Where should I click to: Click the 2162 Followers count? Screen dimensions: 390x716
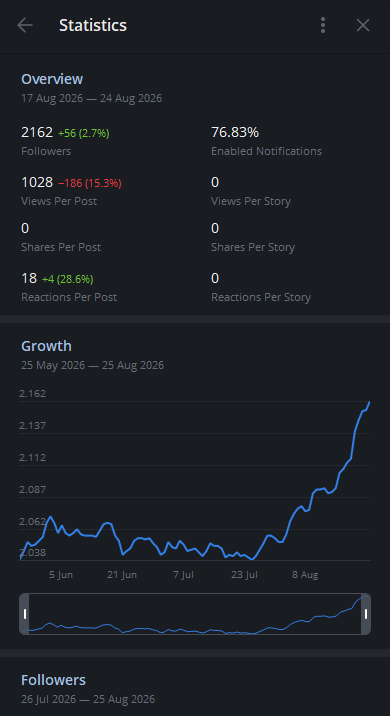click(x=37, y=132)
